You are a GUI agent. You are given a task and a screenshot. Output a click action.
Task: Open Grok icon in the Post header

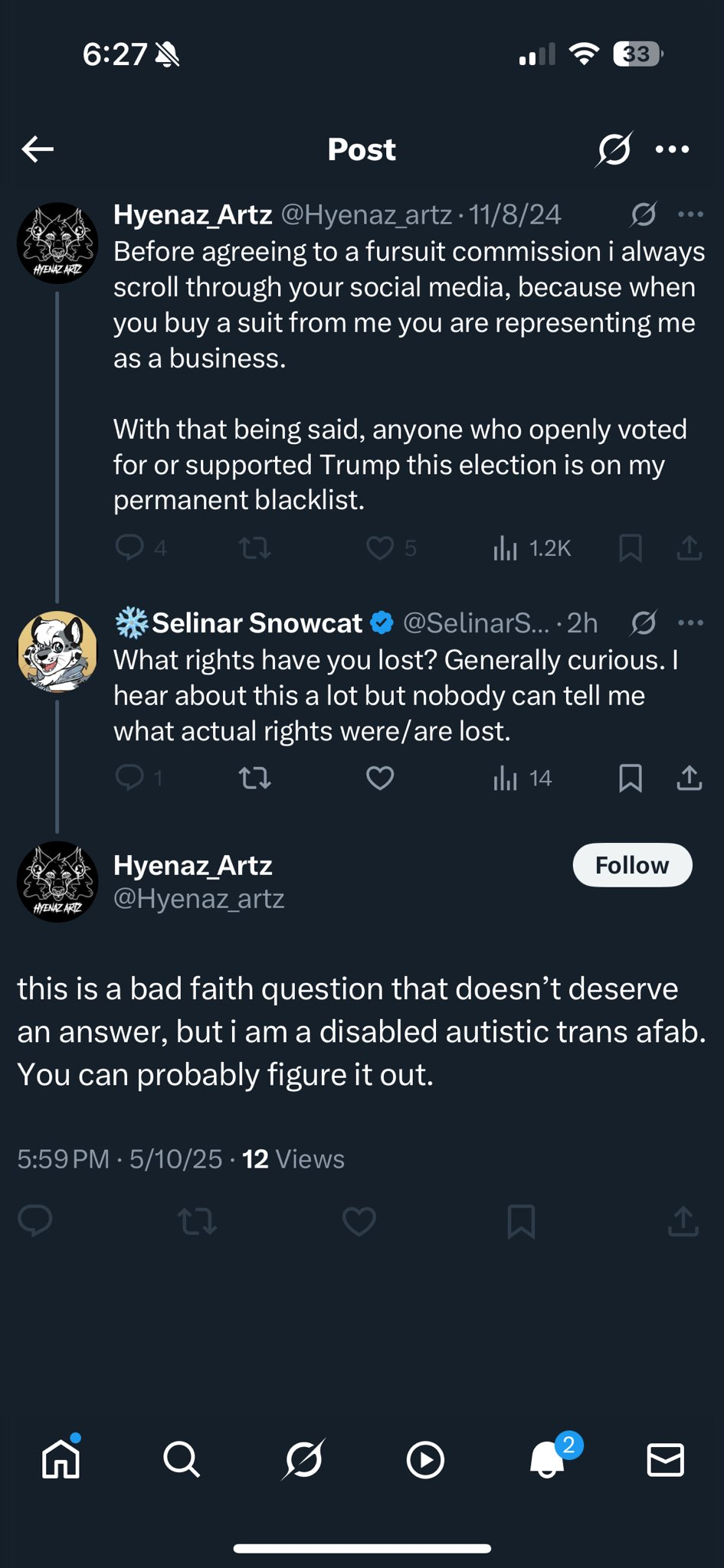[614, 149]
